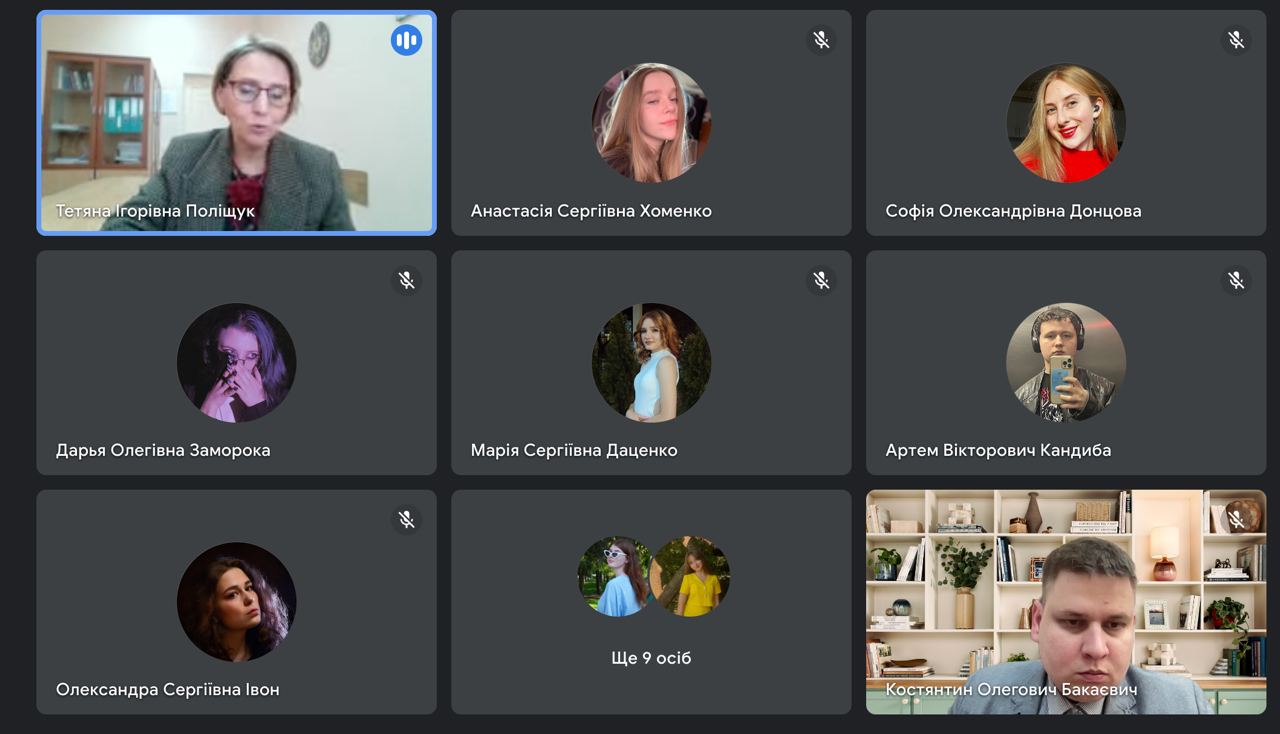The image size is (1280, 734).
Task: Click muted mic icon on Марія Даценко's tile
Action: click(821, 280)
